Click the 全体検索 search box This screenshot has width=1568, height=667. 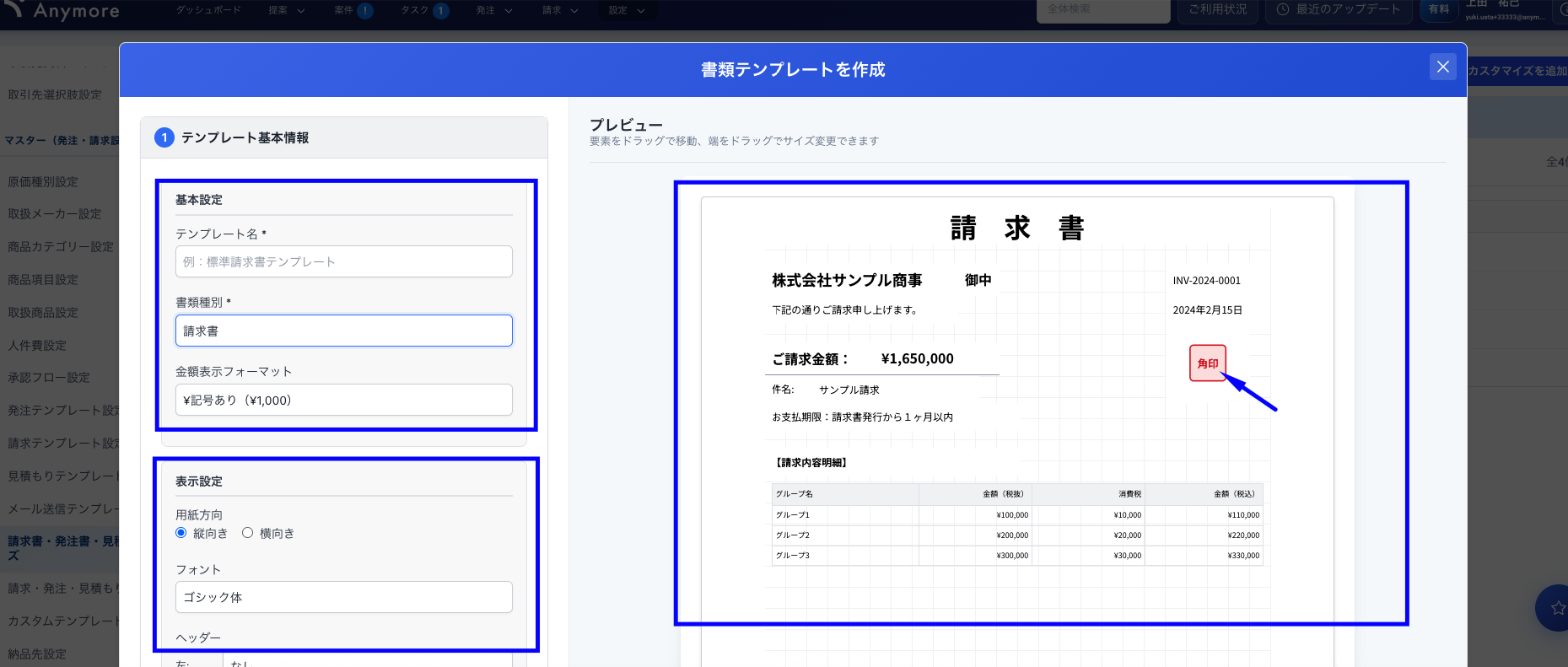pyautogui.click(x=1103, y=10)
